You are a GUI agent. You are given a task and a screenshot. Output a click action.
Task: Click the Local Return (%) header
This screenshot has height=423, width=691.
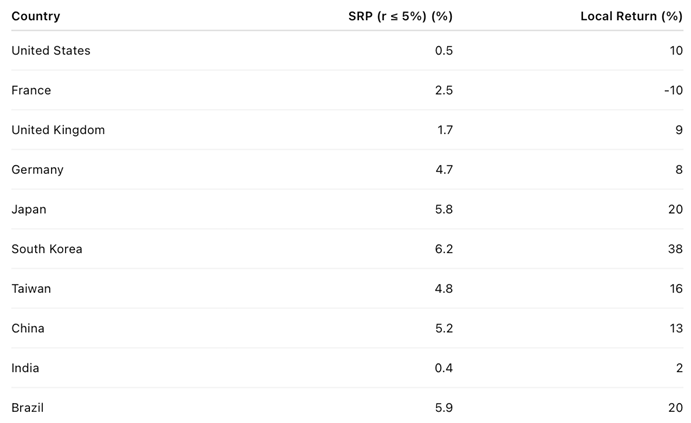tap(631, 16)
